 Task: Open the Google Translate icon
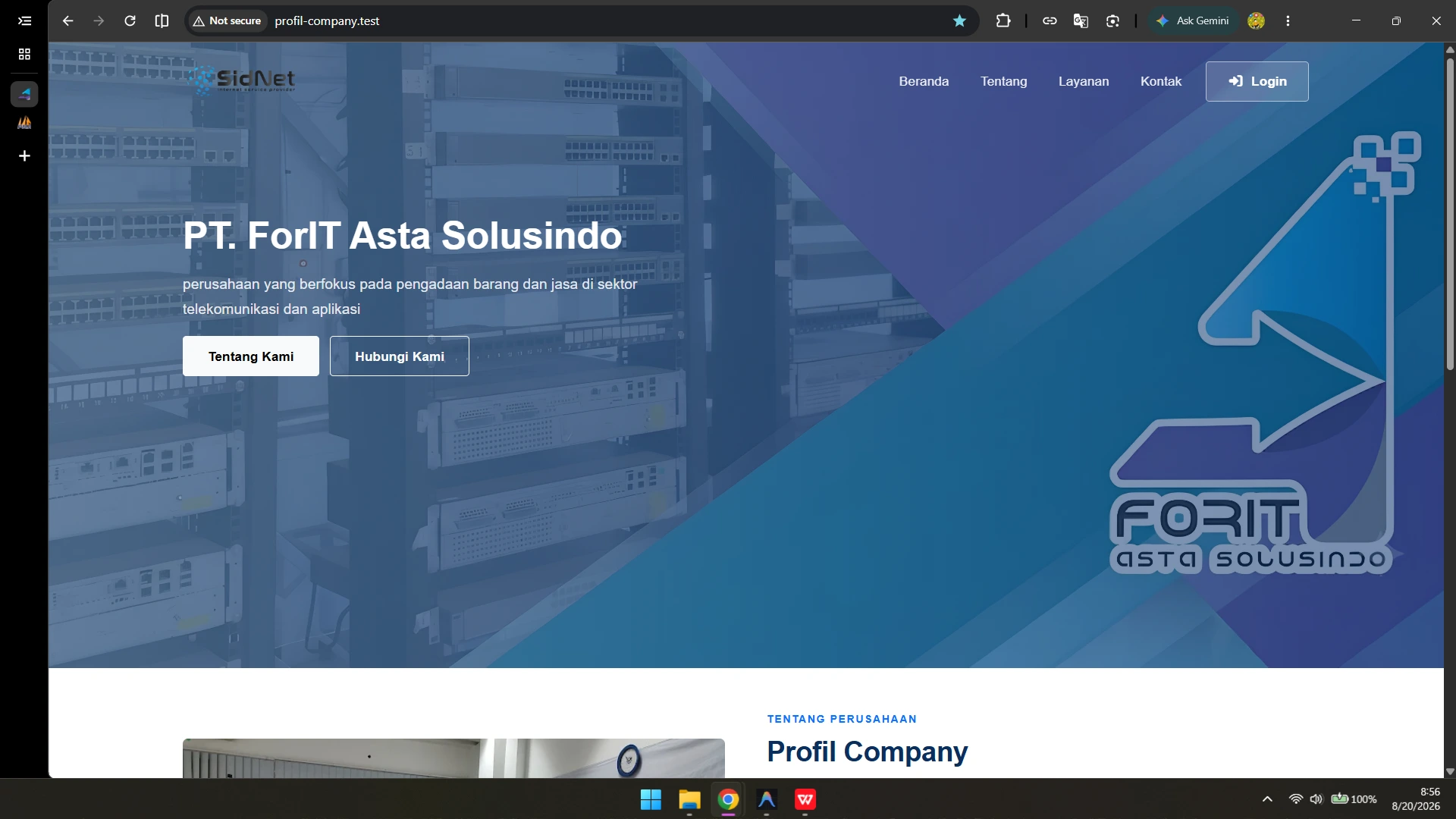click(1081, 21)
